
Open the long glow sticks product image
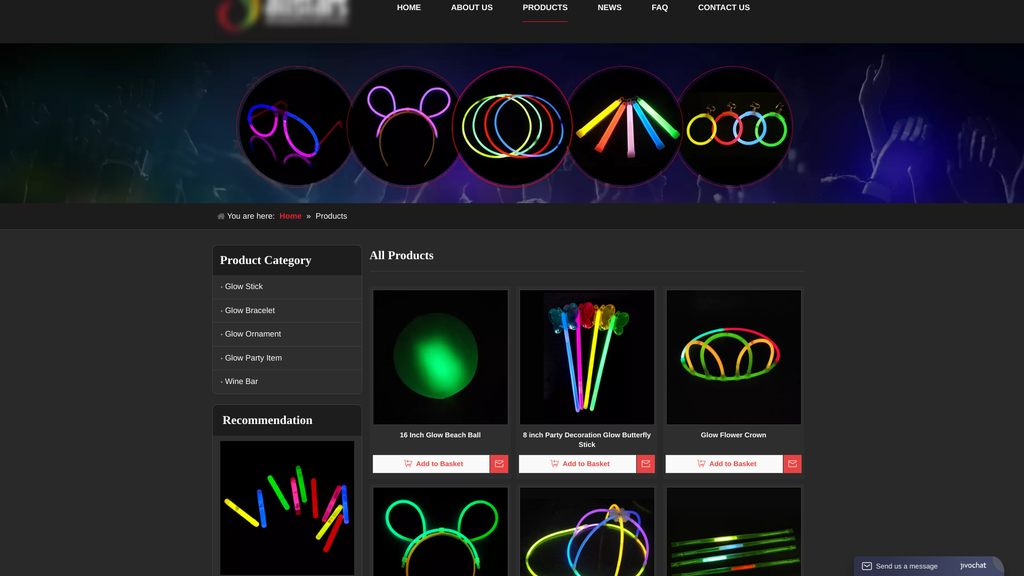pos(733,532)
